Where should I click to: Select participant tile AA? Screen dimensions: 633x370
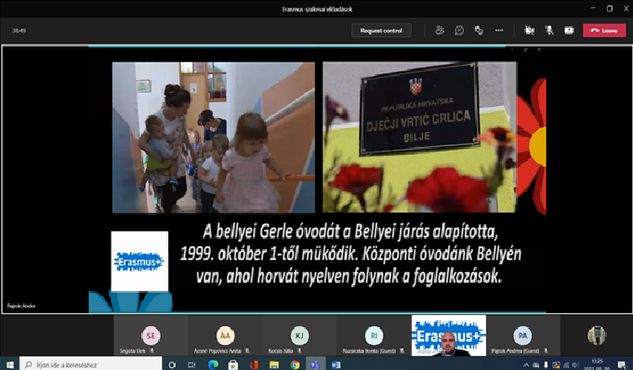[225, 336]
